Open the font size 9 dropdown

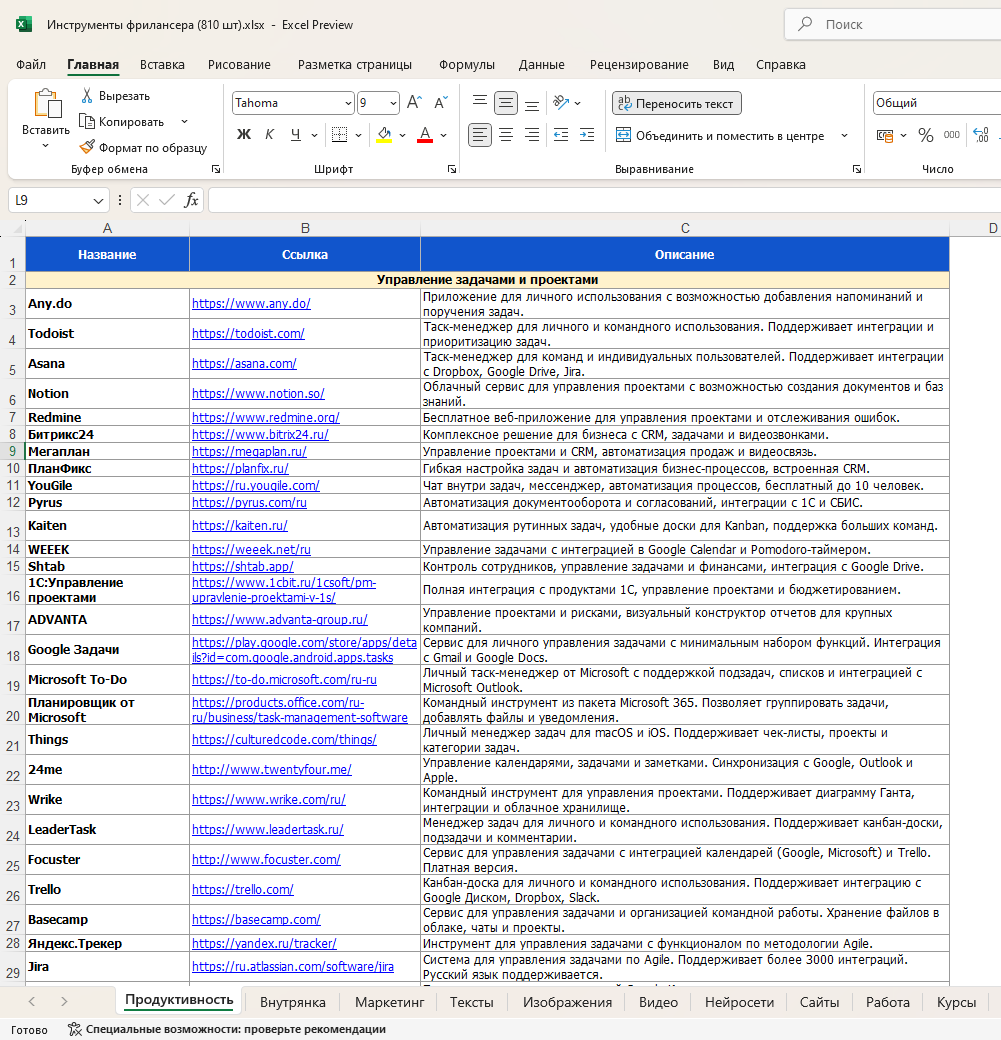[393, 103]
